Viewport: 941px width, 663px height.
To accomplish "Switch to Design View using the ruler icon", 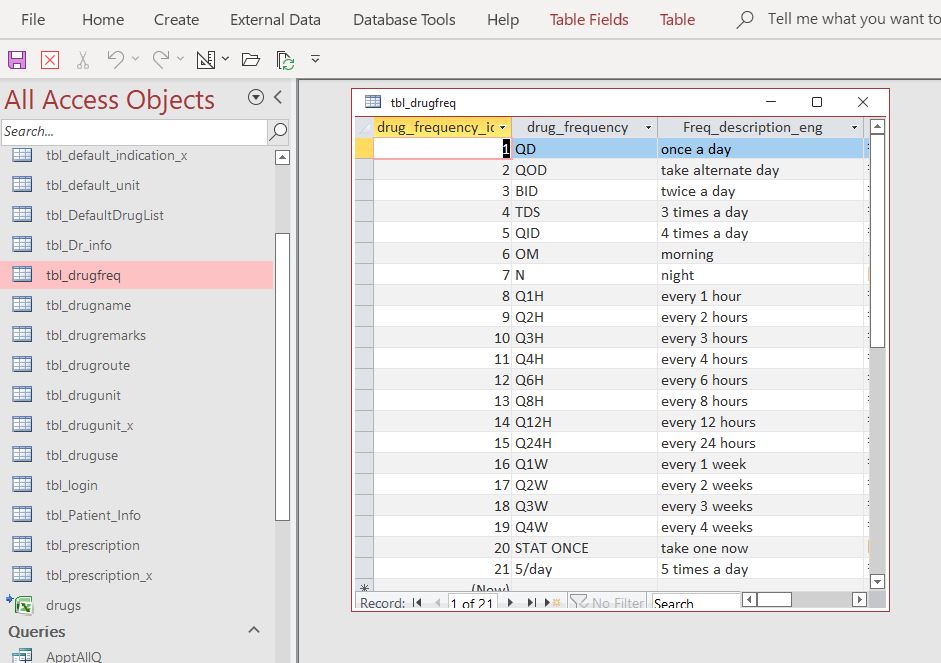I will (x=204, y=59).
